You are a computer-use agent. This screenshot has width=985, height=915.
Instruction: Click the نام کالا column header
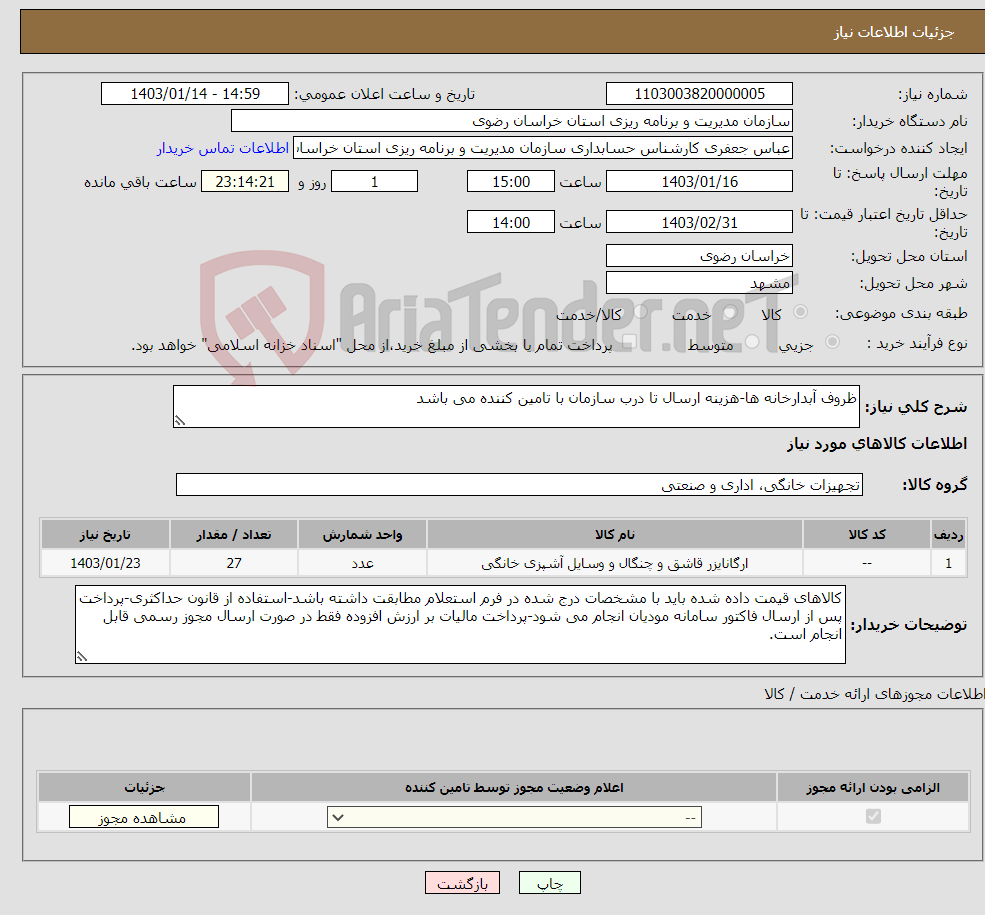[615, 534]
